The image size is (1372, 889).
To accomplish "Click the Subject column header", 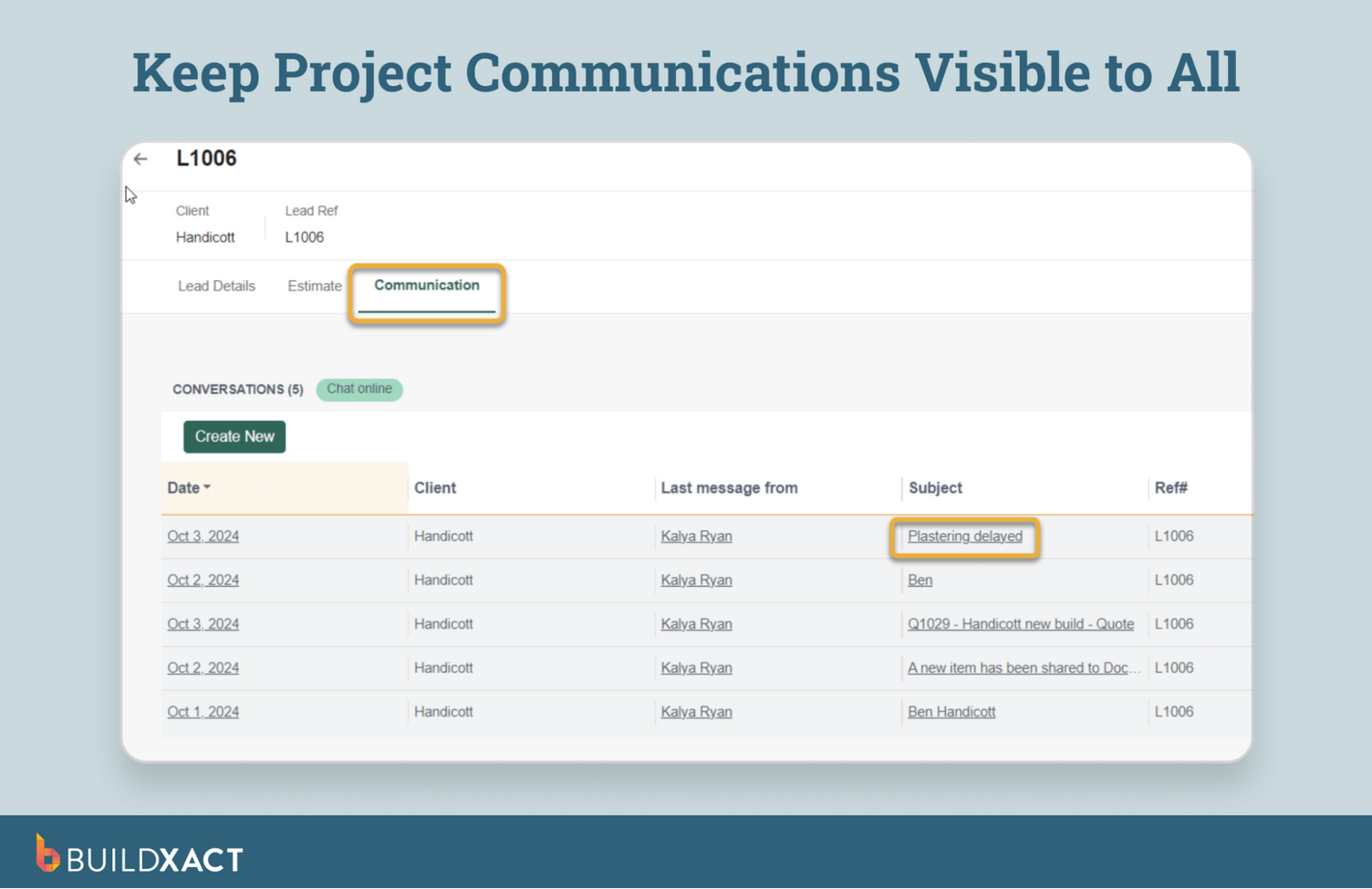I will click(935, 487).
